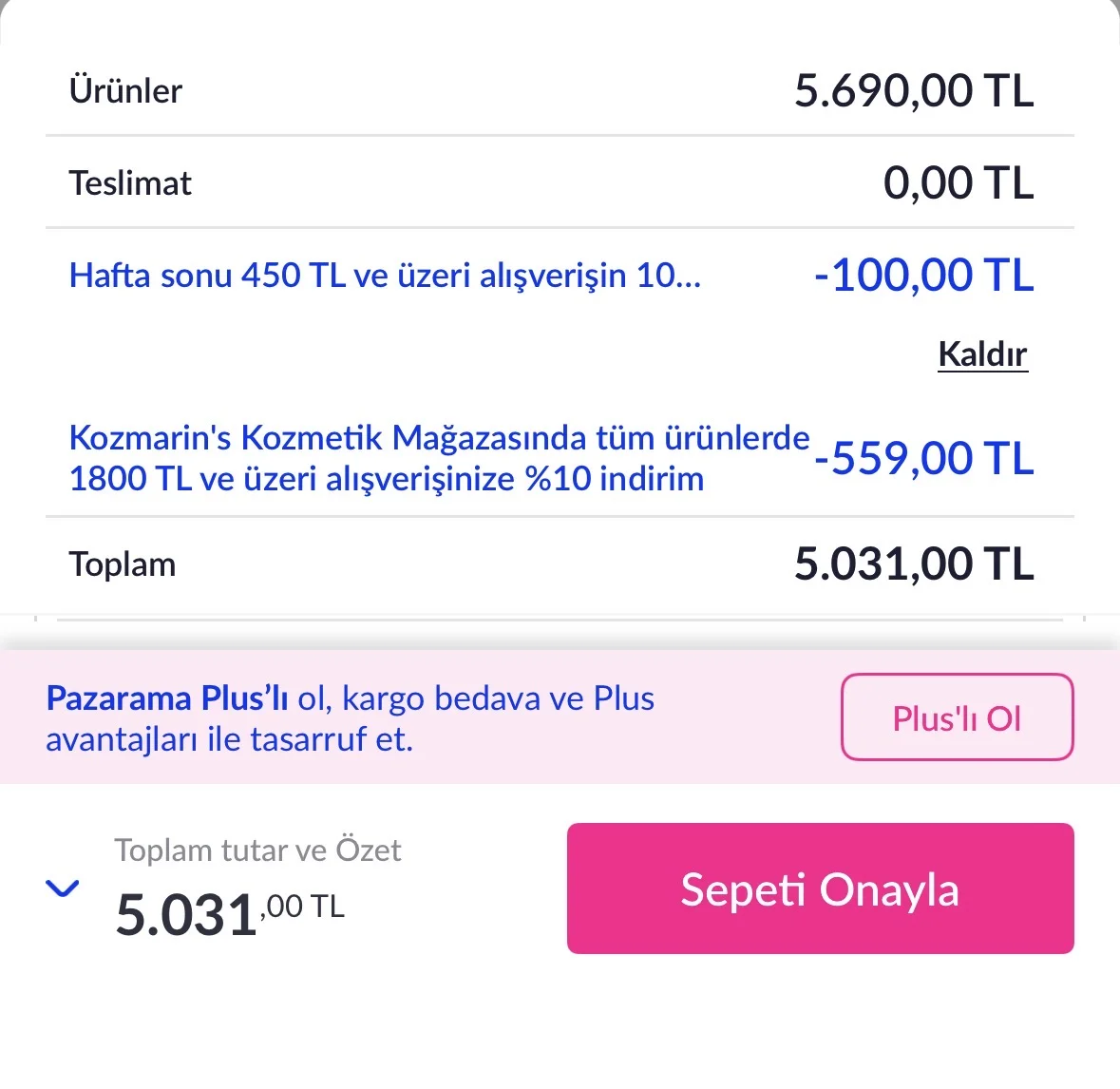Tap the large 5.031,00 TL bottom total

(229, 914)
